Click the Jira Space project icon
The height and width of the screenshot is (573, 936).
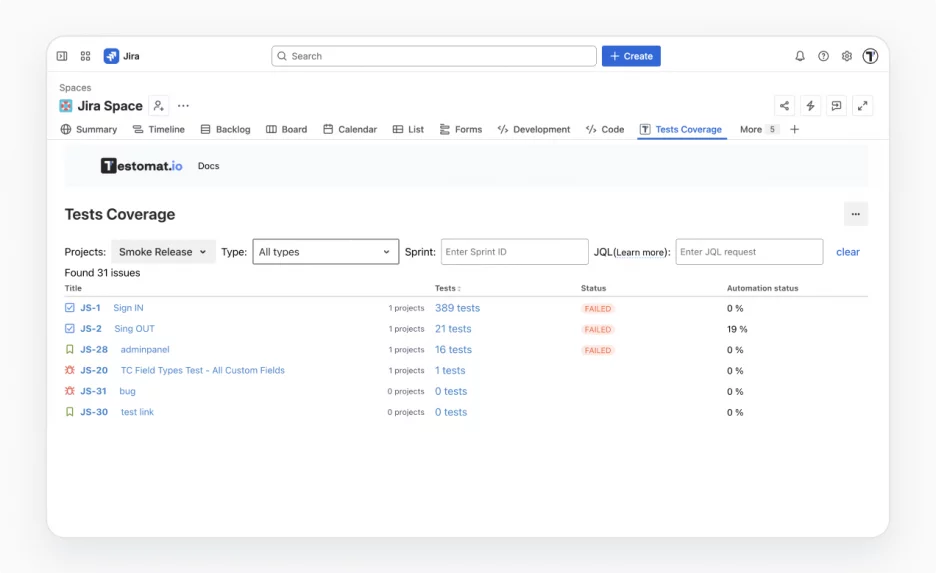pyautogui.click(x=66, y=106)
